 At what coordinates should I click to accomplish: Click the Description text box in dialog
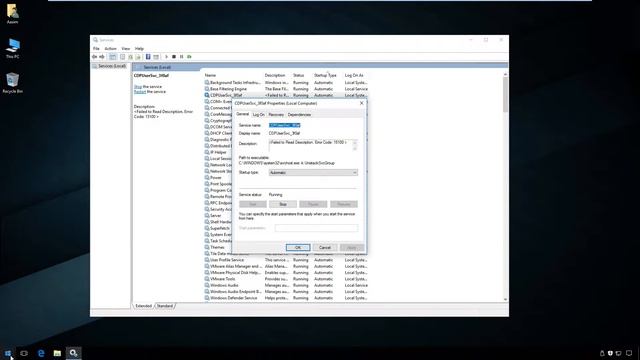point(310,145)
